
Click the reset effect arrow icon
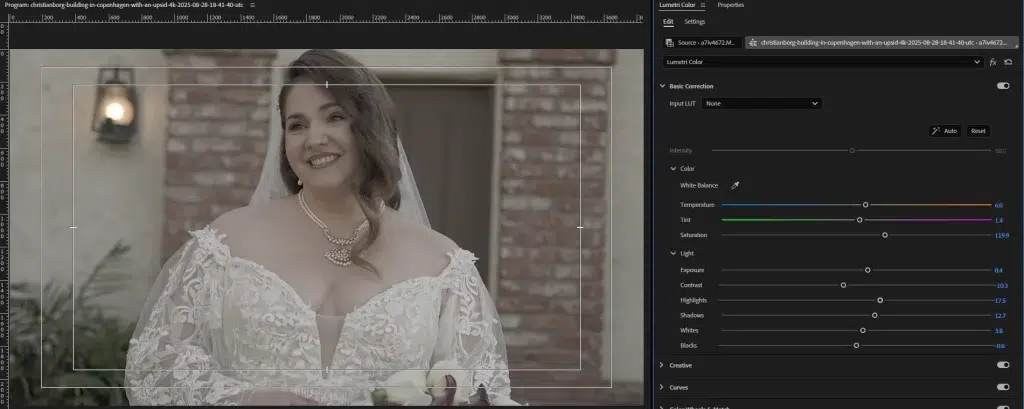[x=1008, y=62]
